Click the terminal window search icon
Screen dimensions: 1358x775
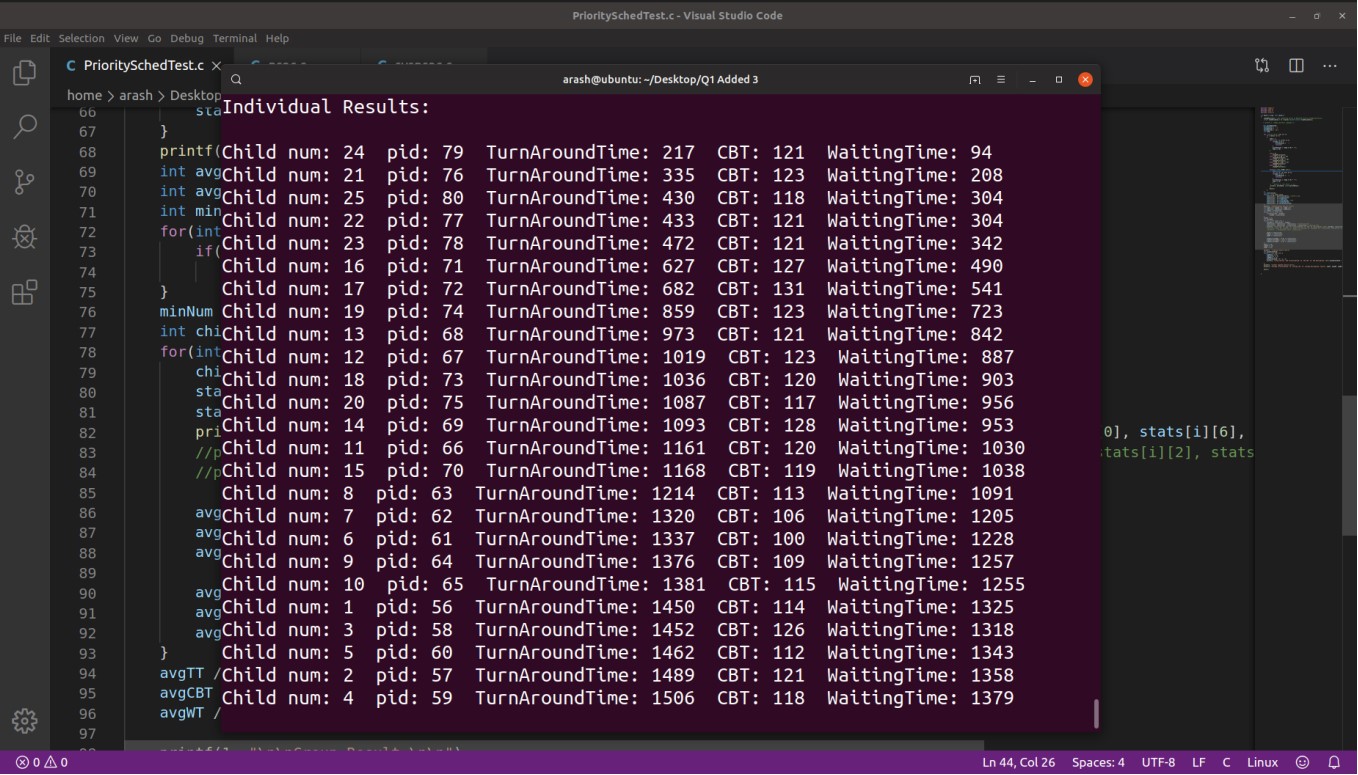pos(236,80)
